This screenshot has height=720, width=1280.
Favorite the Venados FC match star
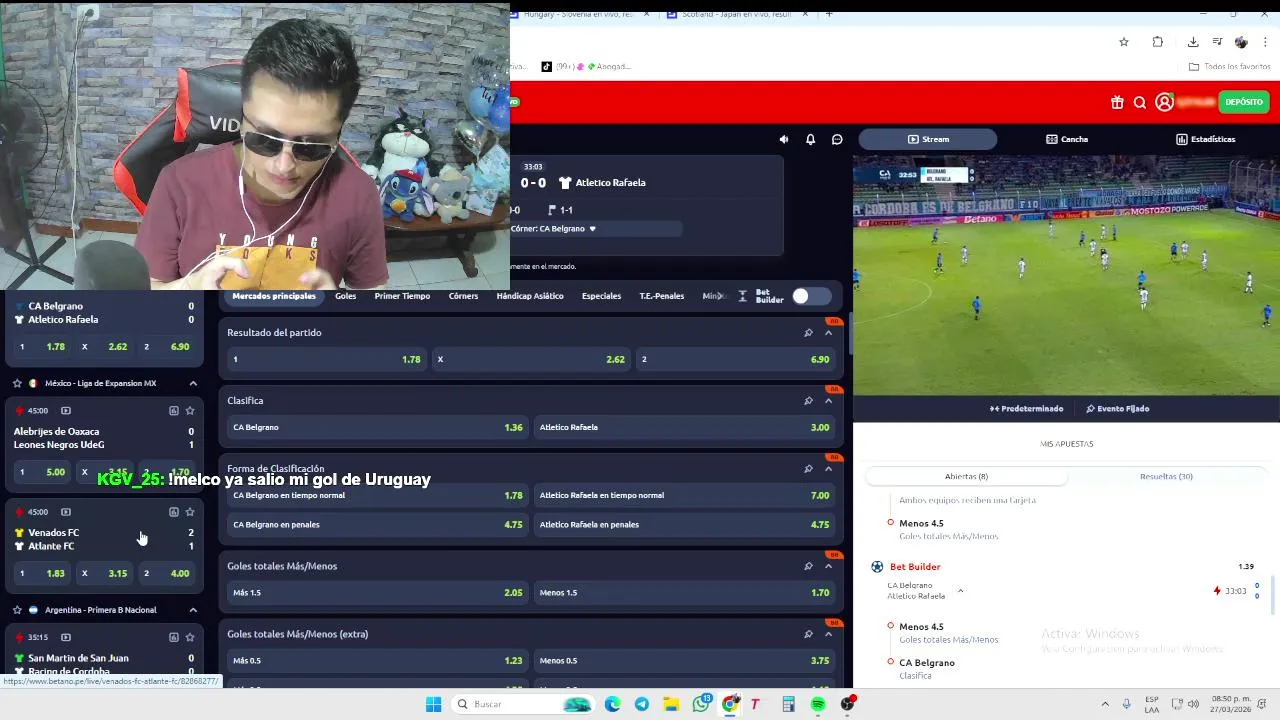pyautogui.click(x=190, y=512)
